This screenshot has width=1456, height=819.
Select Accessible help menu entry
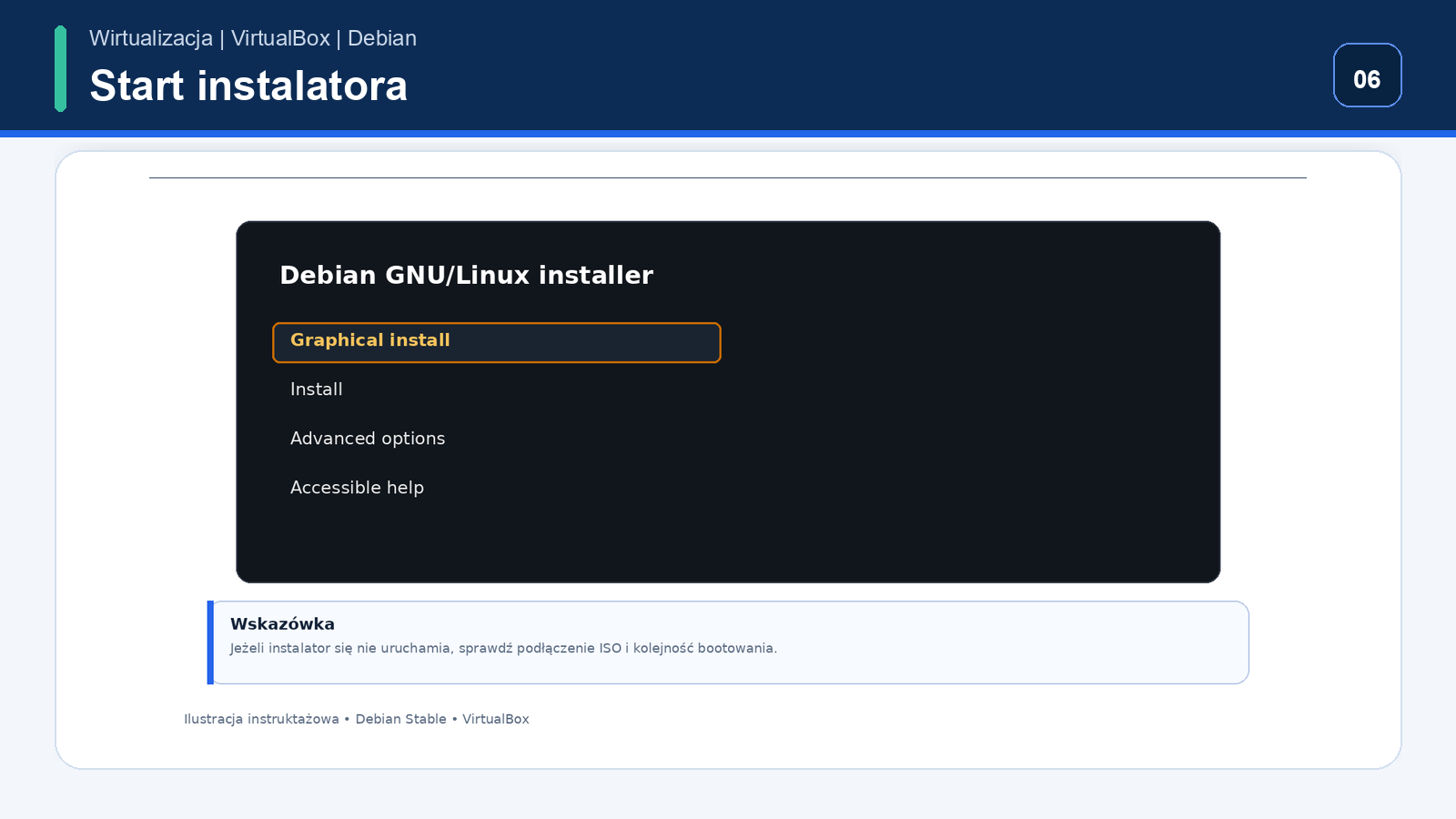click(x=357, y=488)
